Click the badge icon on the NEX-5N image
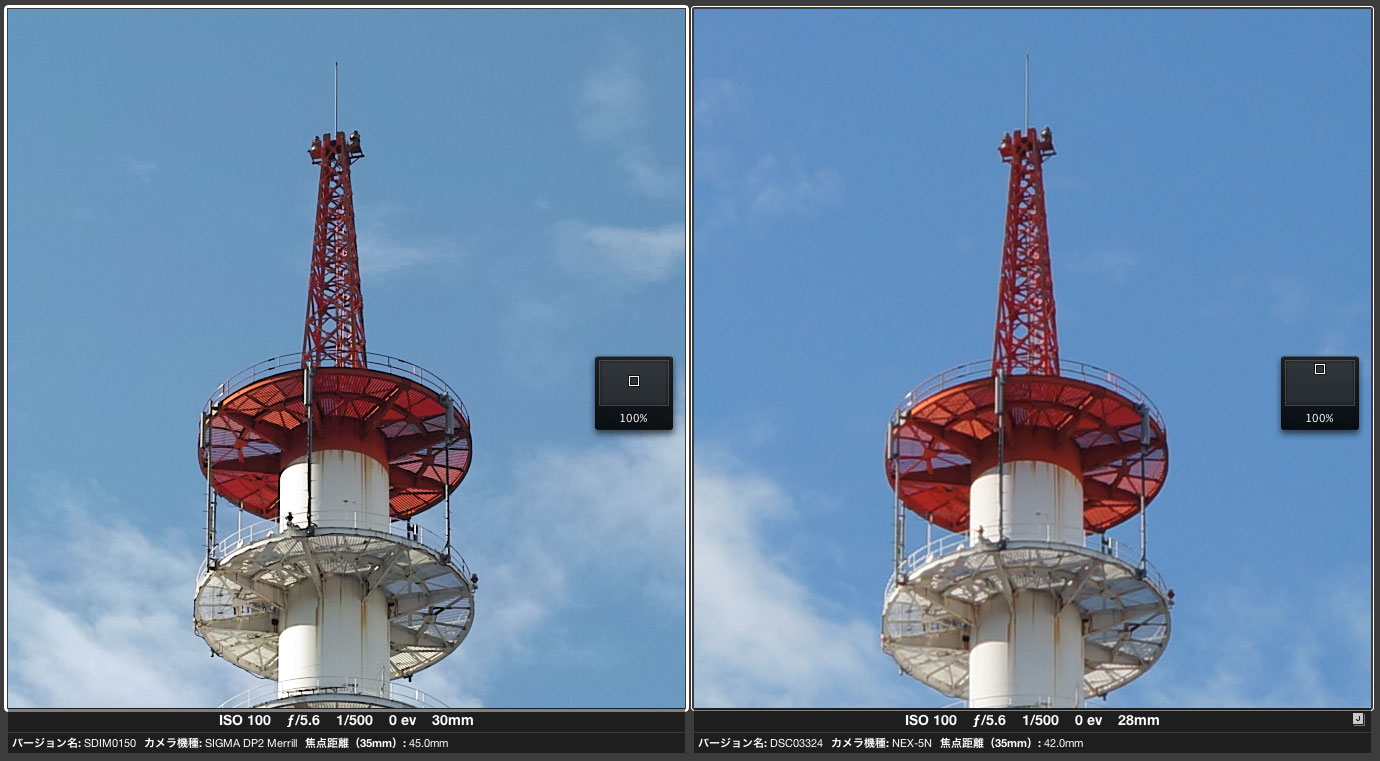This screenshot has height=761, width=1380. click(1358, 719)
